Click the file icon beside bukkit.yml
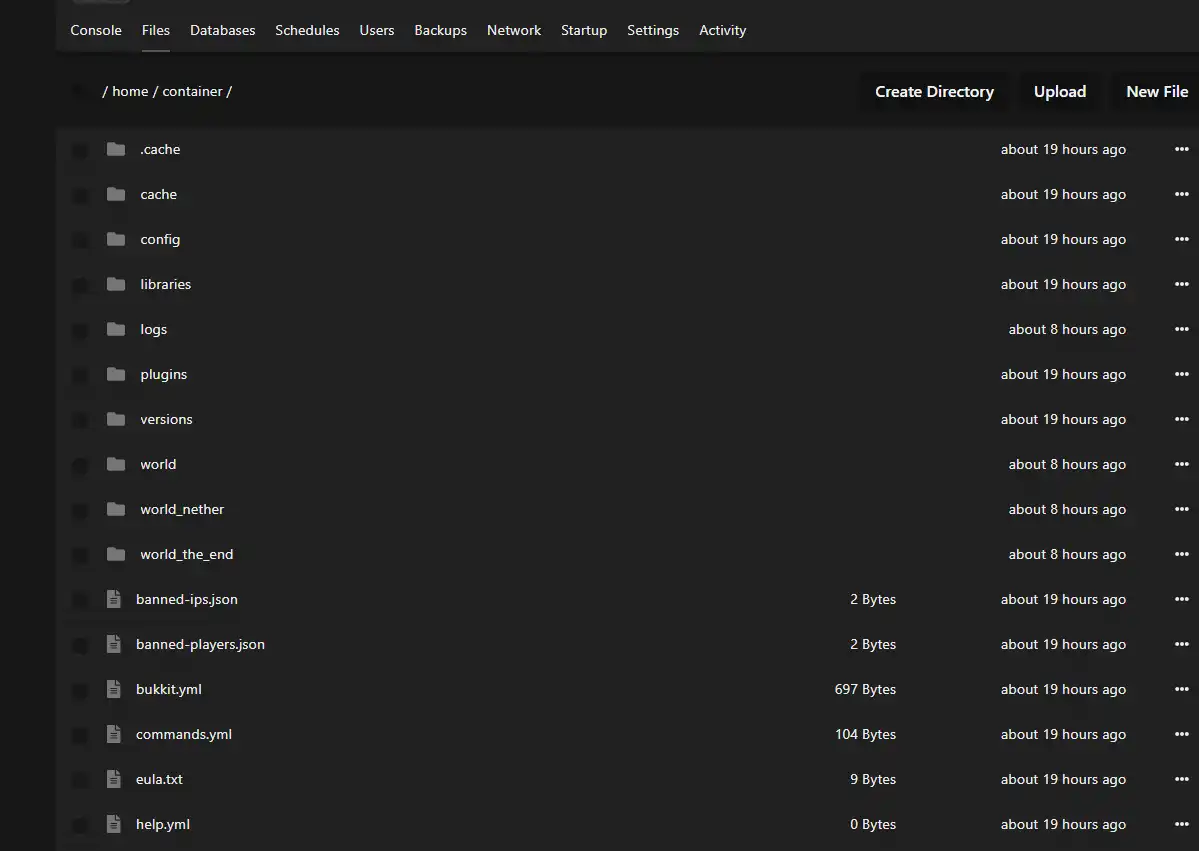Viewport: 1199px width, 851px height. 114,689
